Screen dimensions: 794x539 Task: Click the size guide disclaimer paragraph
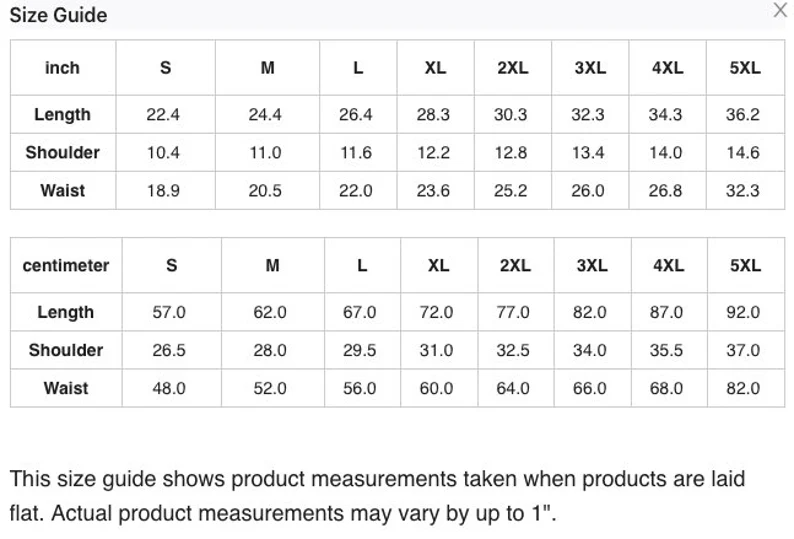[x=377, y=497]
